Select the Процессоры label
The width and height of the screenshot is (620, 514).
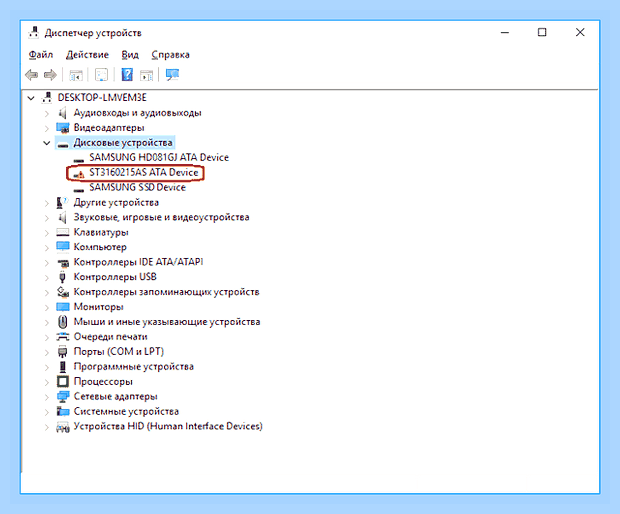(103, 382)
